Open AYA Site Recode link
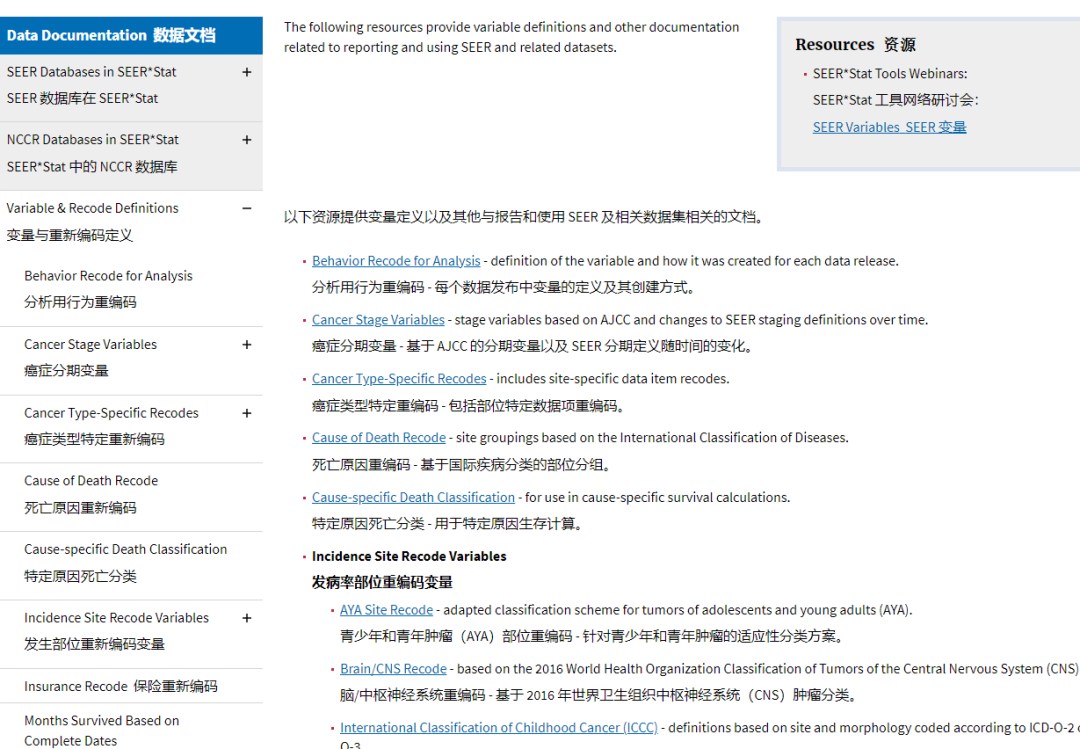The image size is (1080, 749). point(386,610)
